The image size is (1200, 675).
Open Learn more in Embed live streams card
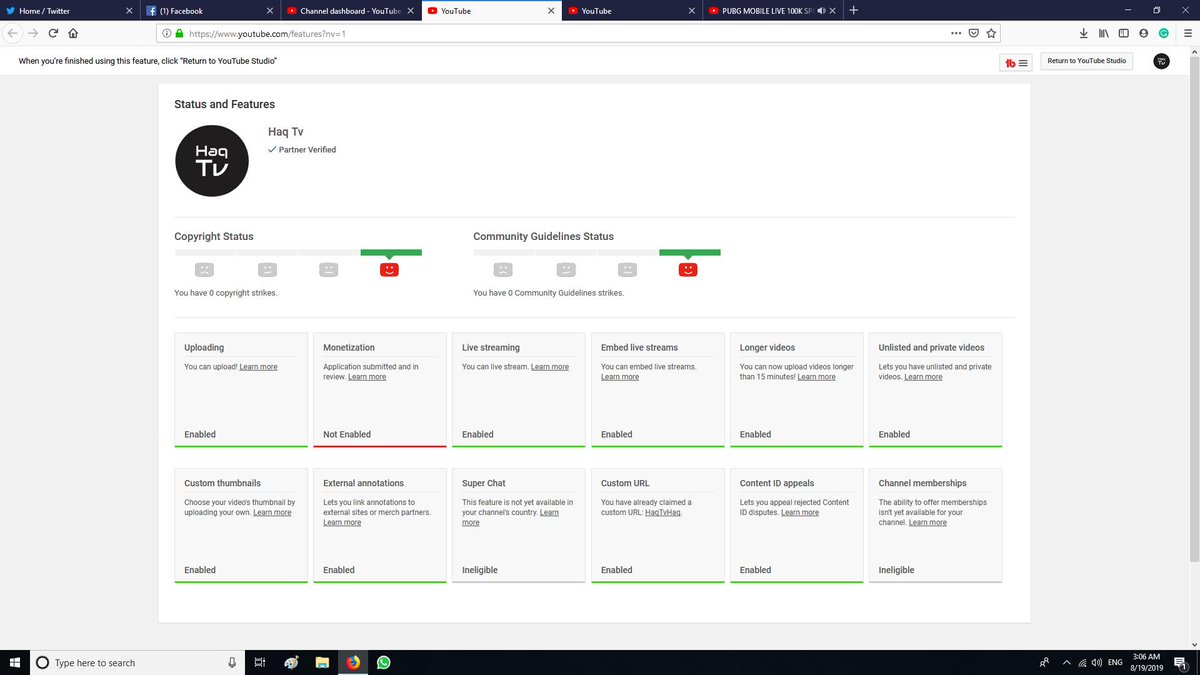click(x=620, y=377)
